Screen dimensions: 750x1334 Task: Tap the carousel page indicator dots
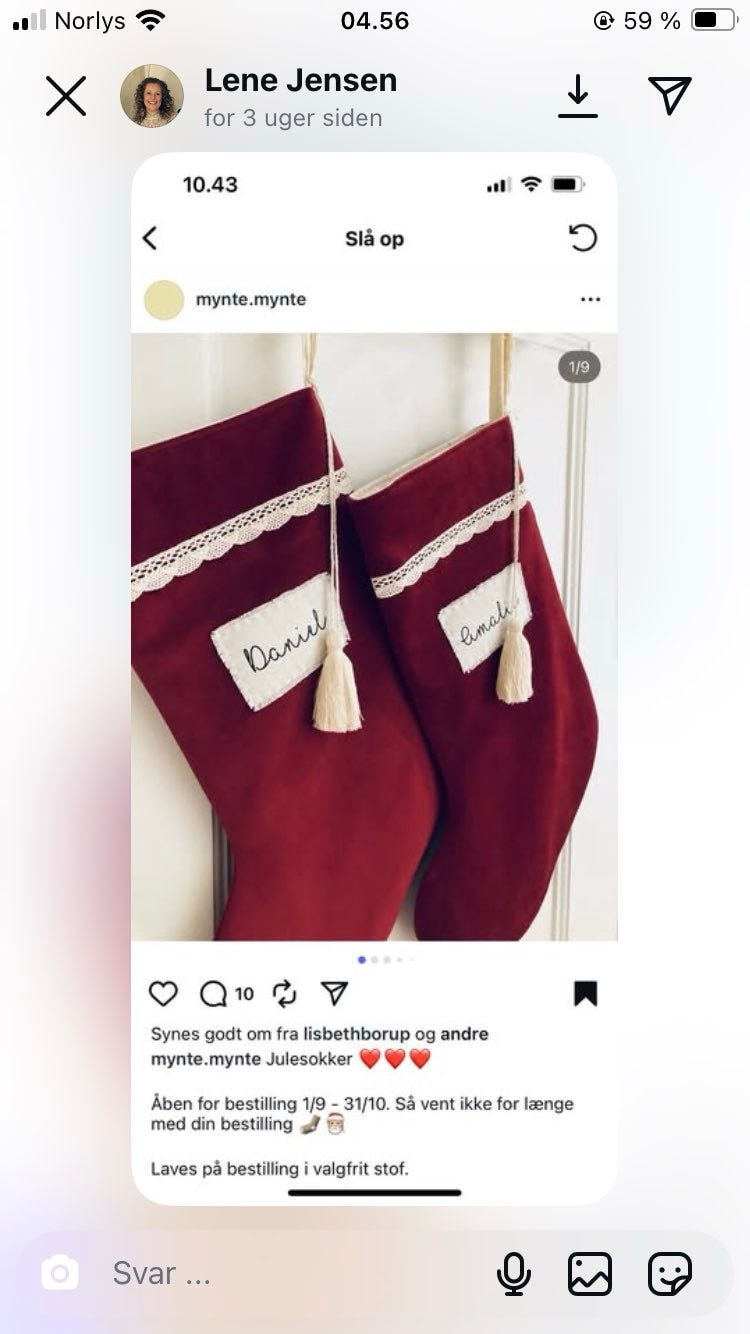pos(386,960)
